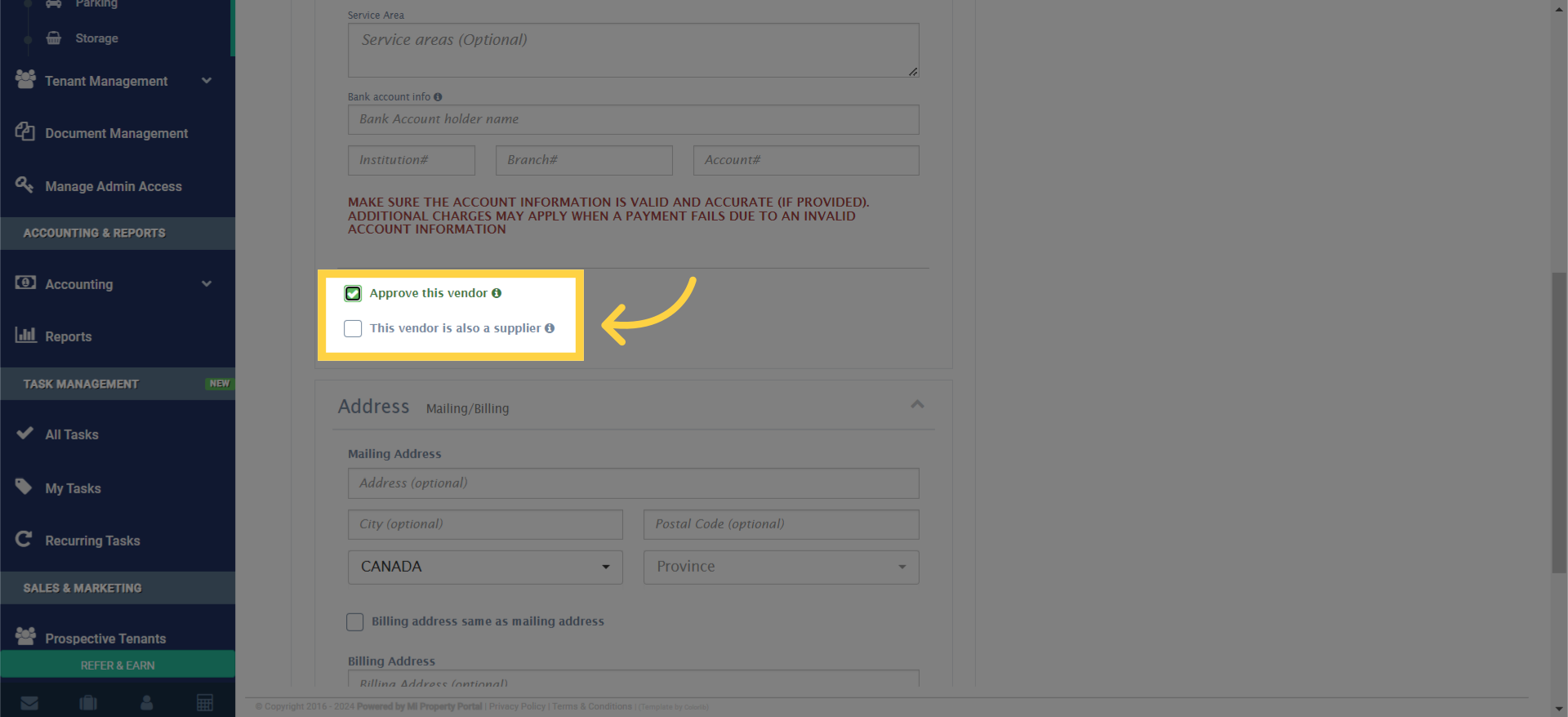The height and width of the screenshot is (717, 1568).
Task: Click the Prospective Tenants people icon
Action: tap(25, 635)
